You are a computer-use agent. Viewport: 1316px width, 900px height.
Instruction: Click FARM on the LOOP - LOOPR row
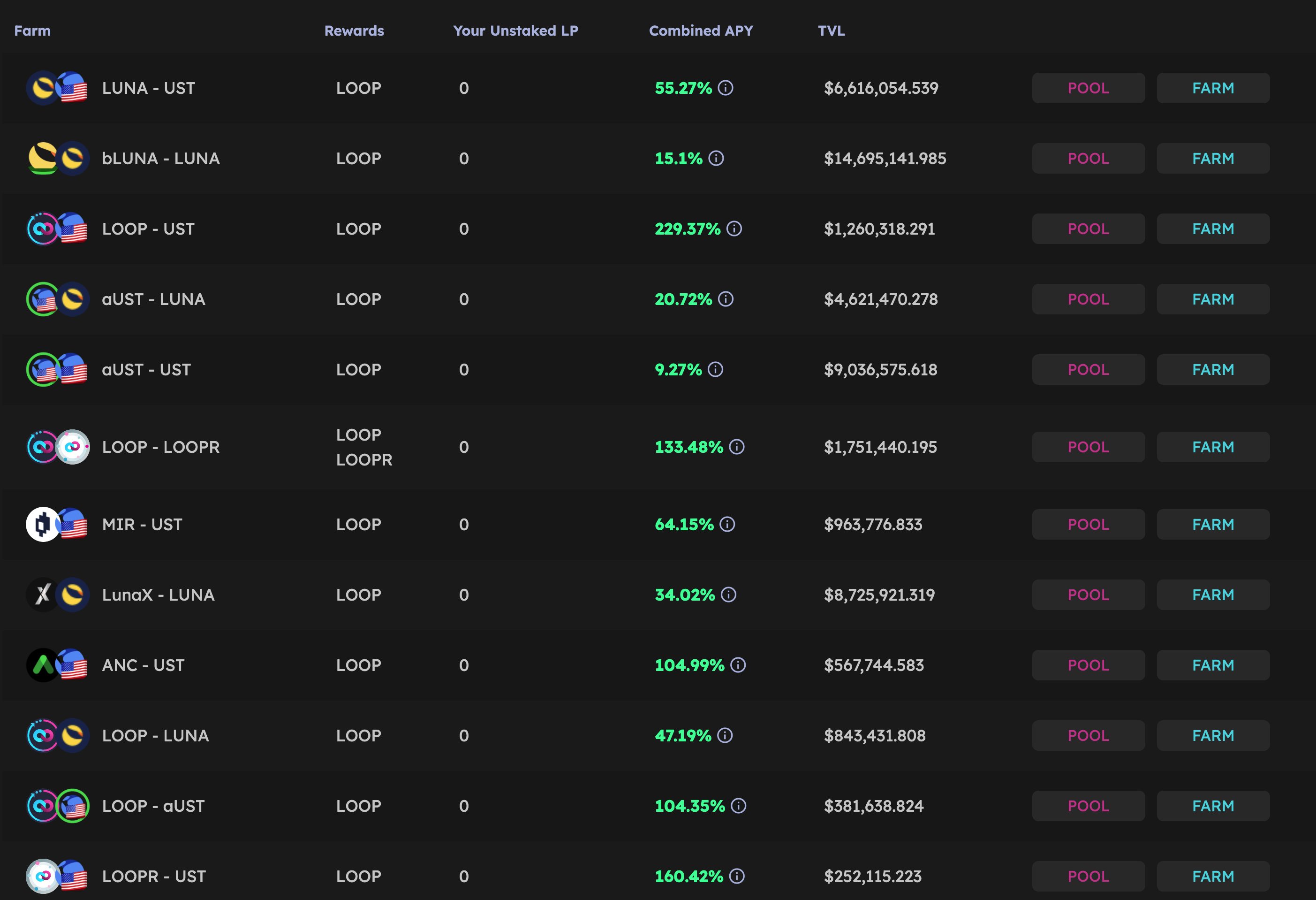click(1213, 447)
